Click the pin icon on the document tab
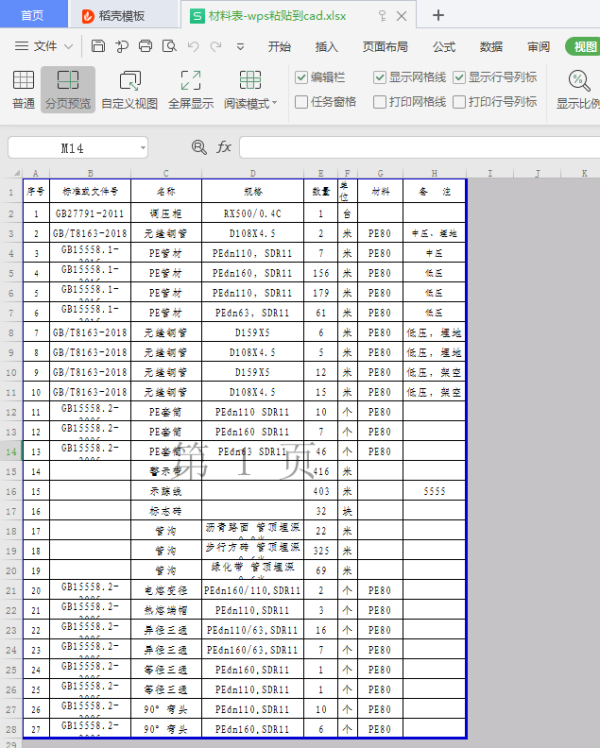Viewport: 600px width, 748px height. (x=382, y=16)
